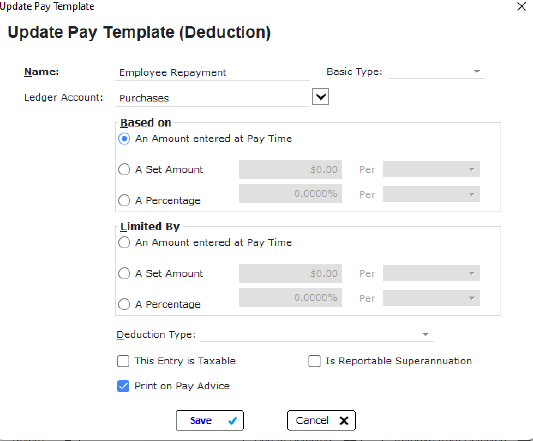The height and width of the screenshot is (441, 533).
Task: Click the Cancel button
Action: pyautogui.click(x=321, y=421)
